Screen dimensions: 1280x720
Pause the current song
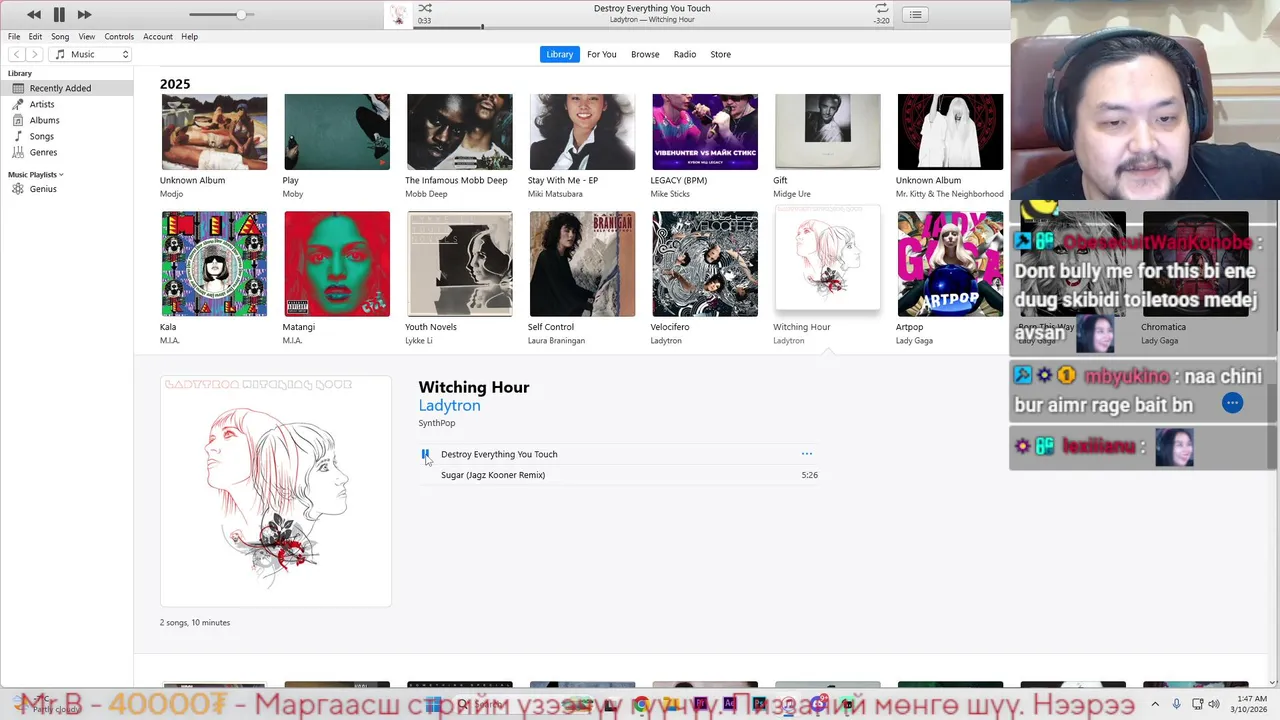click(59, 14)
